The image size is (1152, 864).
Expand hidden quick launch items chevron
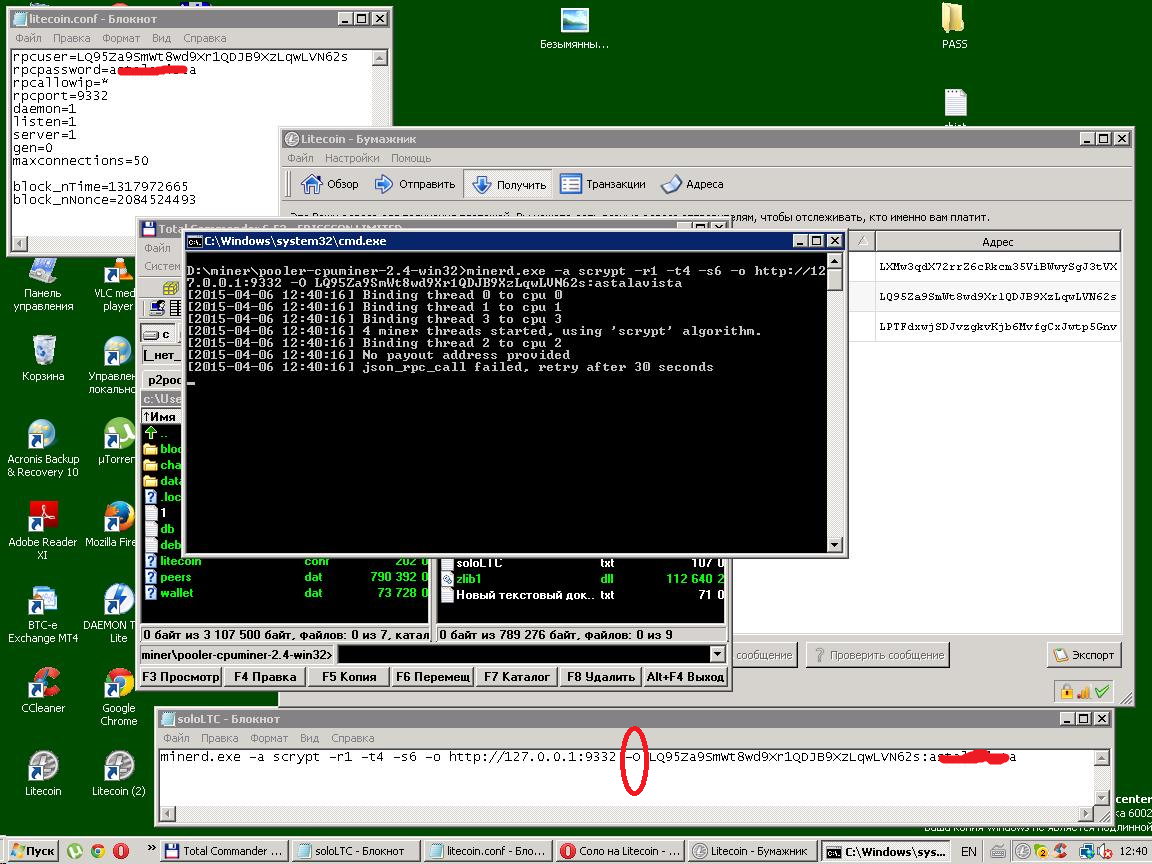coord(151,848)
